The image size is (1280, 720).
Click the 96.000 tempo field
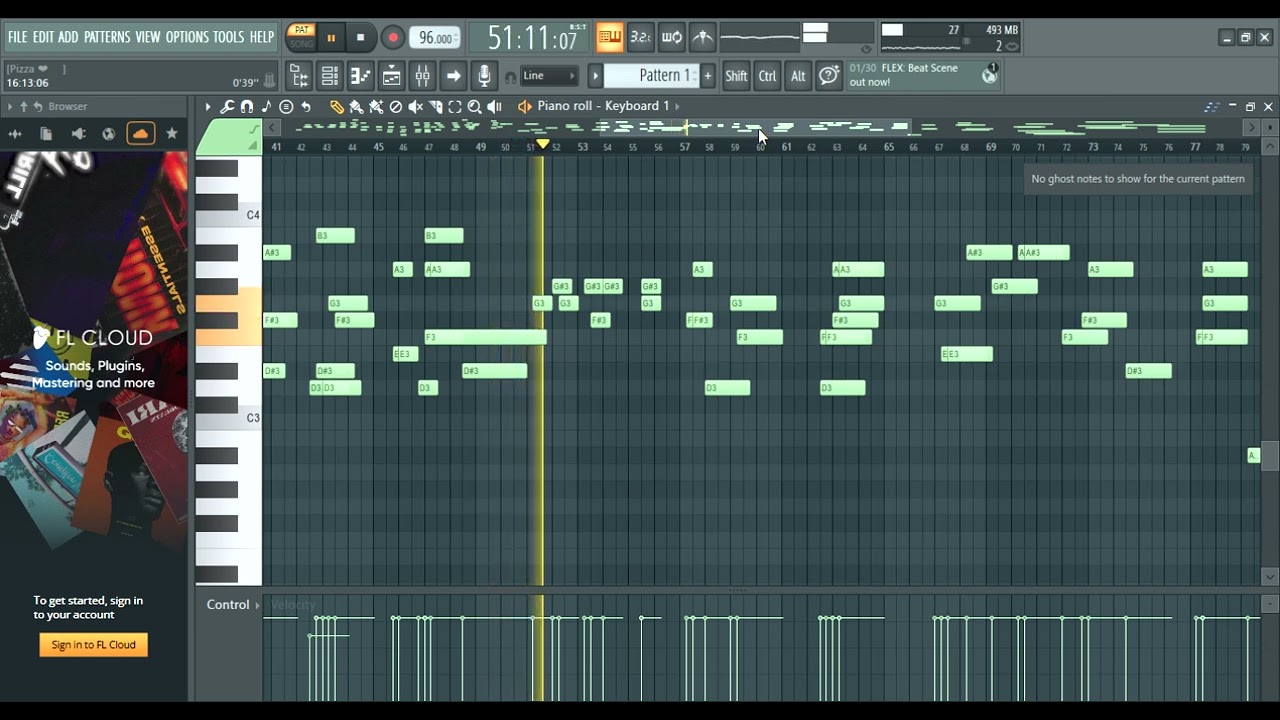pos(435,38)
